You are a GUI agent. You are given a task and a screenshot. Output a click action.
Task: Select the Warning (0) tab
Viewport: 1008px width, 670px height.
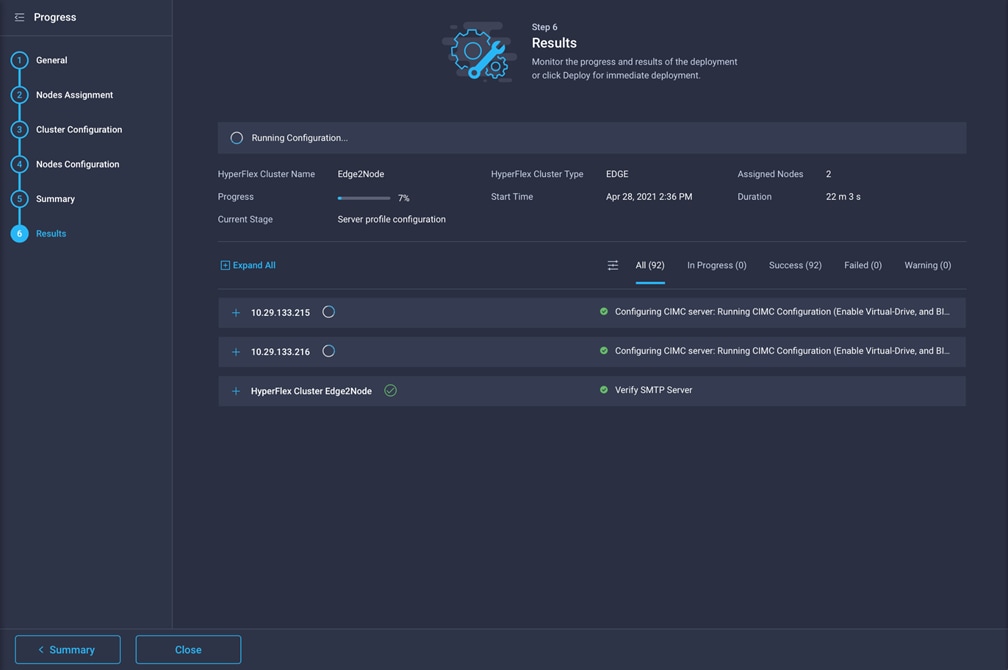click(x=928, y=266)
